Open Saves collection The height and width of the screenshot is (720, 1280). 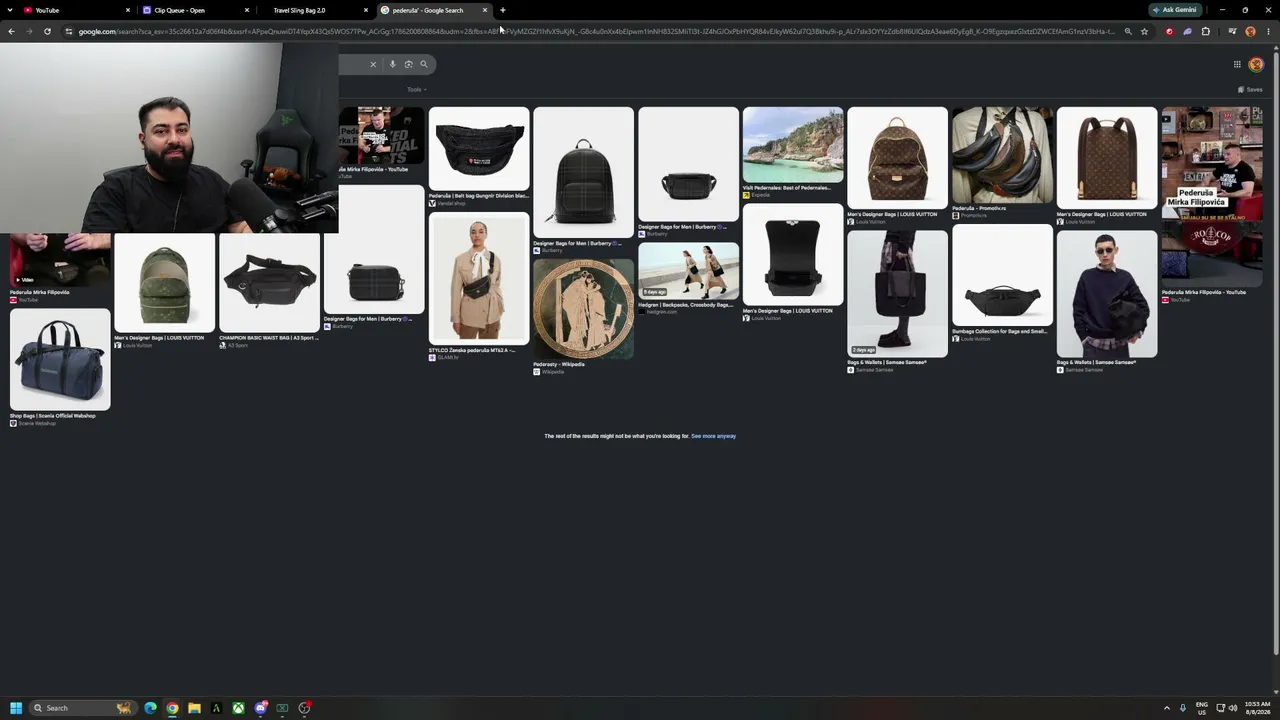tap(1250, 89)
